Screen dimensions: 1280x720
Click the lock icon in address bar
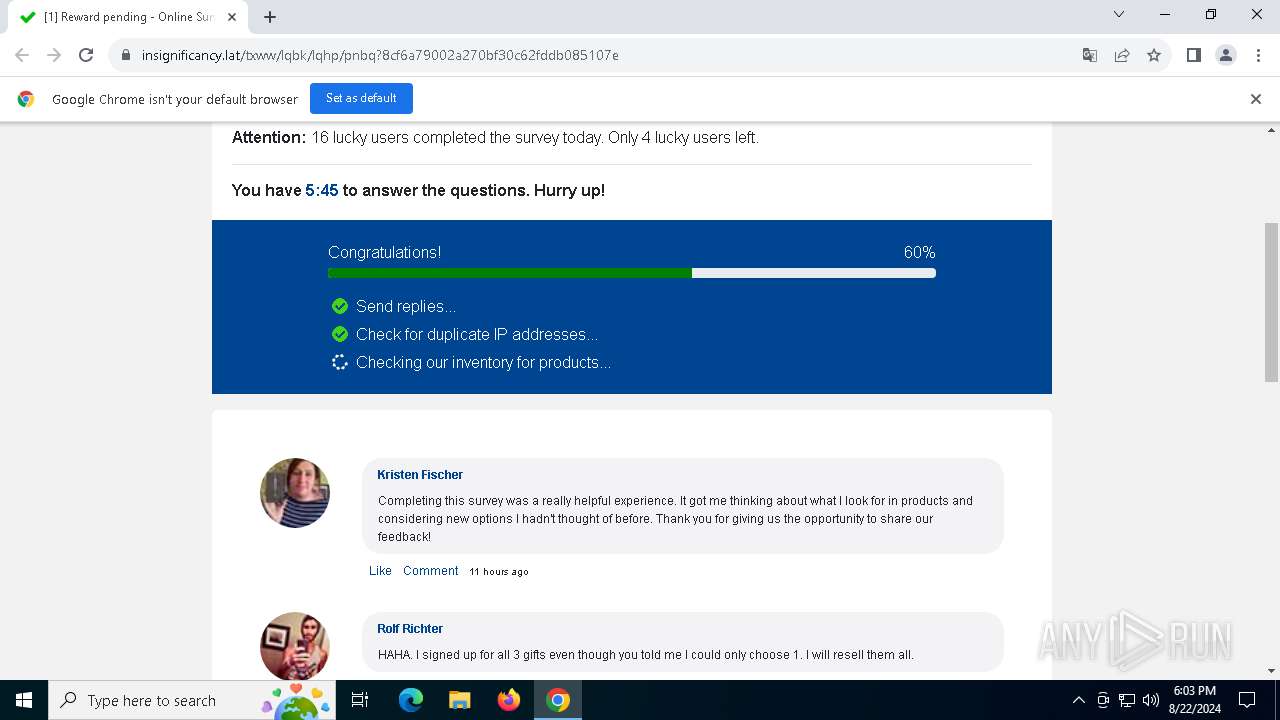(x=126, y=55)
